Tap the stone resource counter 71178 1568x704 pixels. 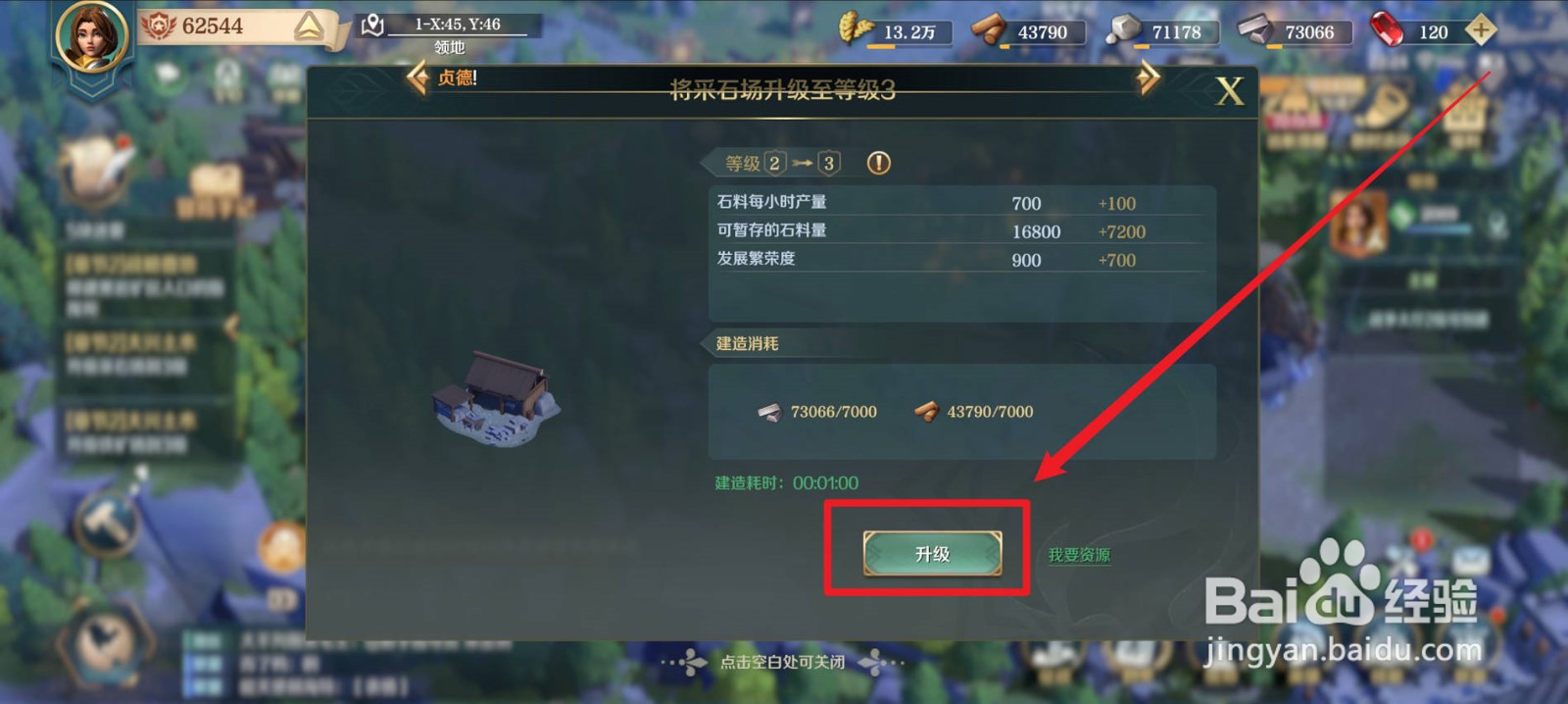pos(1175,32)
